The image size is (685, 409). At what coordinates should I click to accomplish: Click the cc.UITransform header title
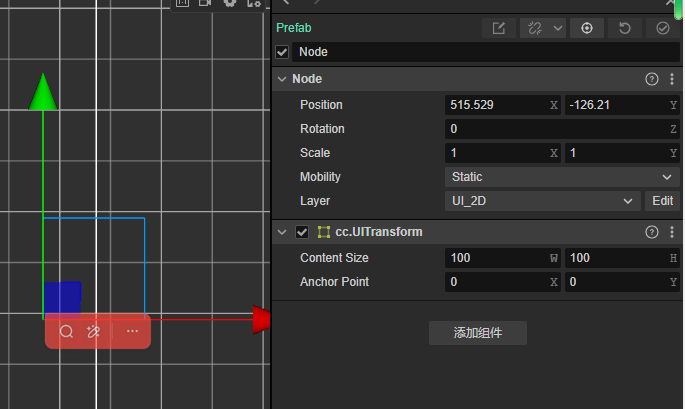(x=379, y=232)
